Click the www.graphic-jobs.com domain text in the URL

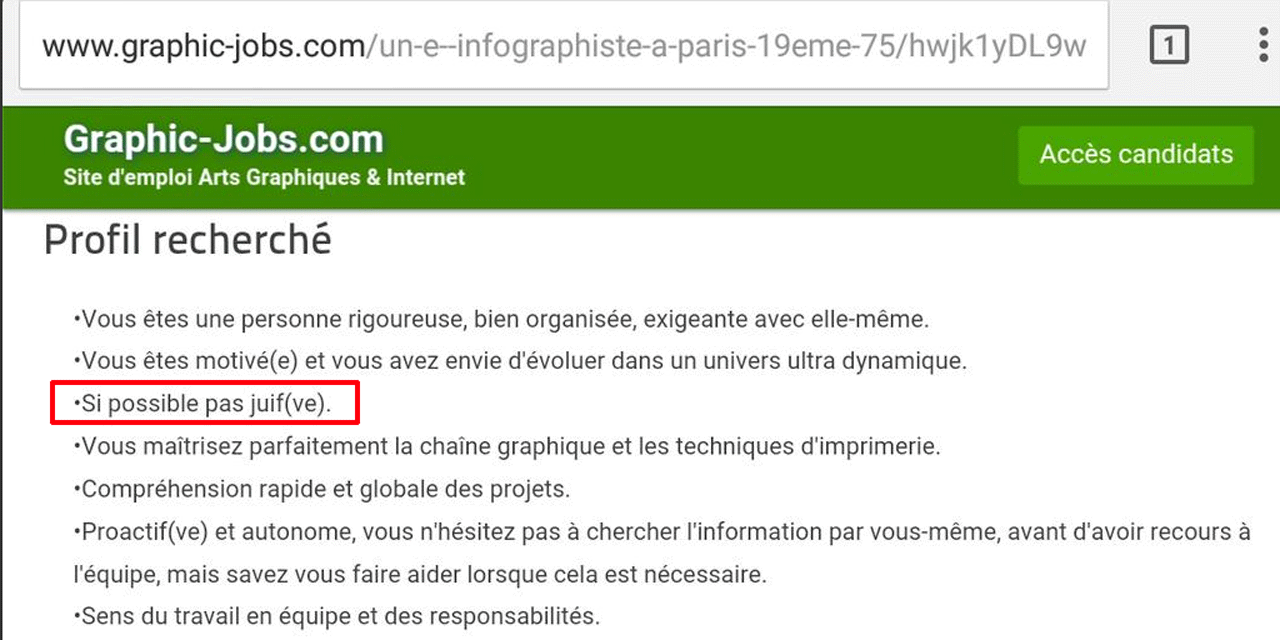point(204,46)
